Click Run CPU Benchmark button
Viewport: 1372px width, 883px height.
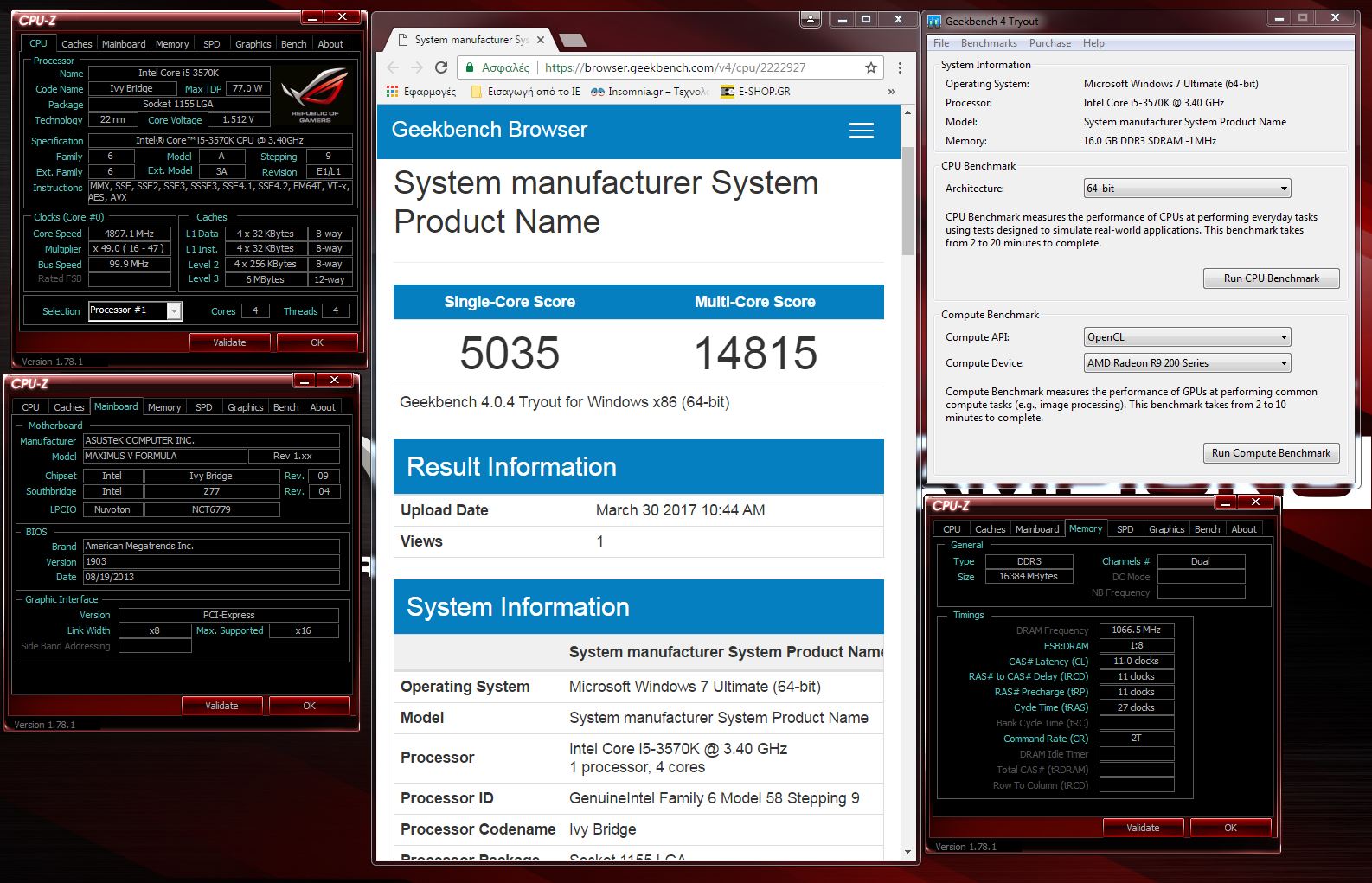click(1272, 278)
